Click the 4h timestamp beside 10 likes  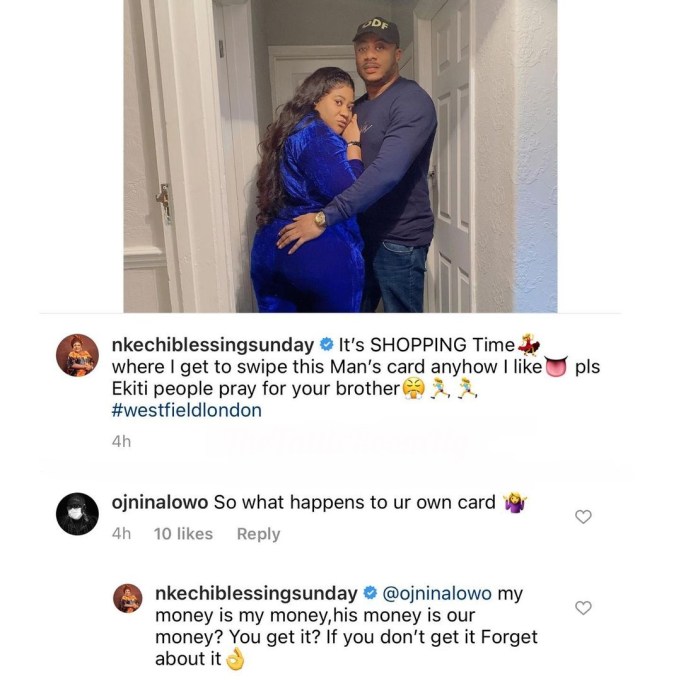click(121, 534)
